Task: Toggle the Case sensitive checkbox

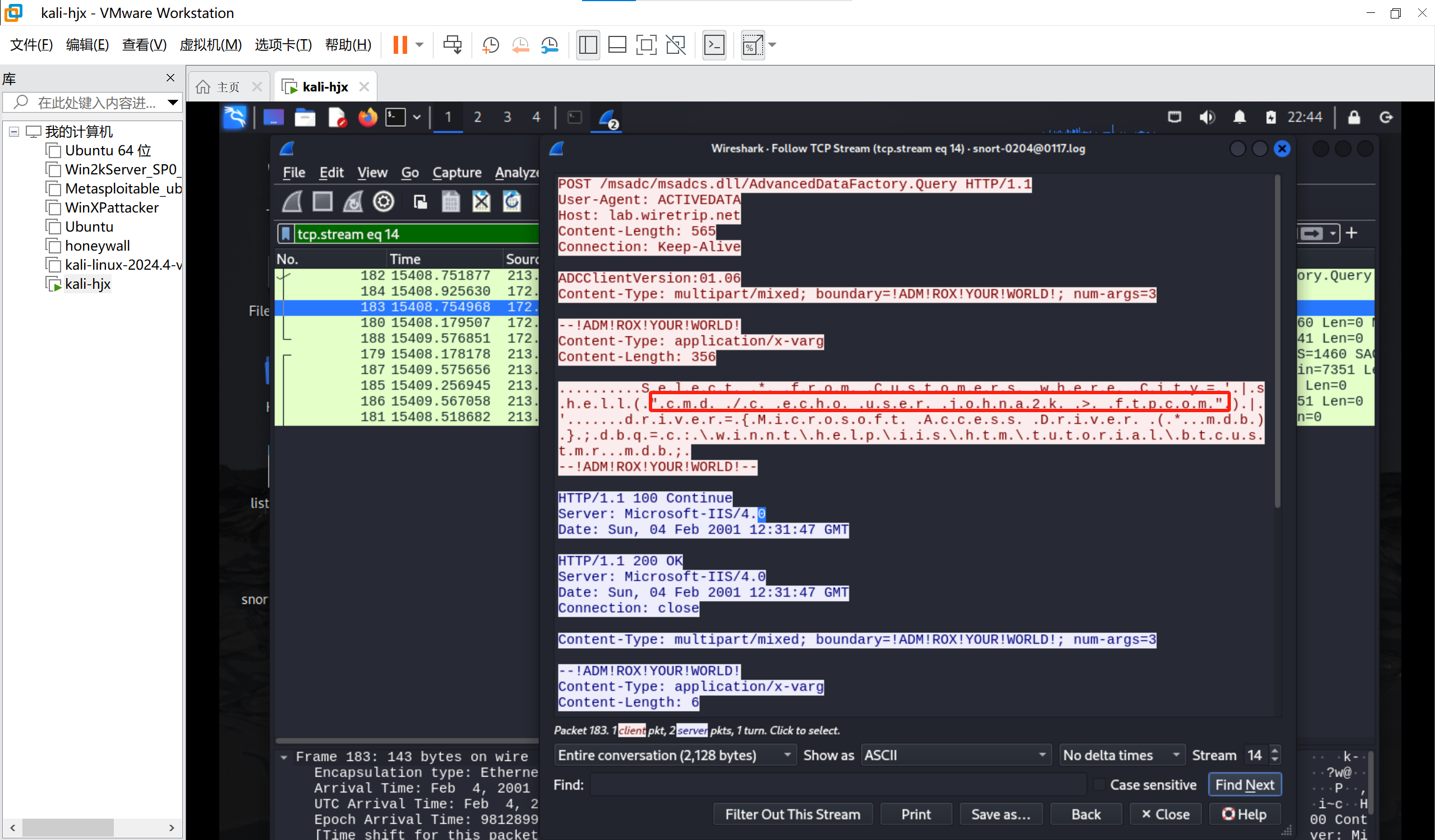Action: point(1100,784)
